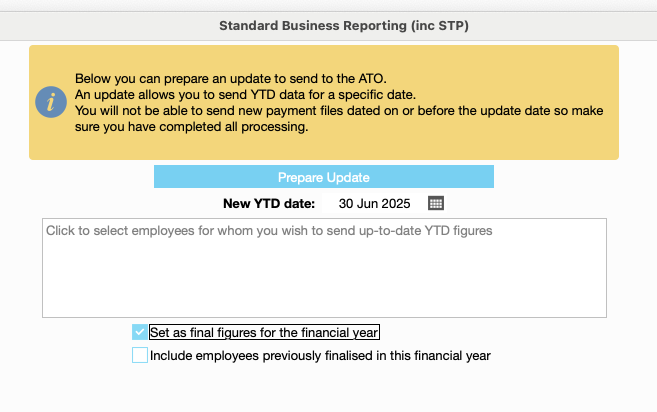Click empty space inside the employee box
The image size is (657, 412).
(x=324, y=281)
